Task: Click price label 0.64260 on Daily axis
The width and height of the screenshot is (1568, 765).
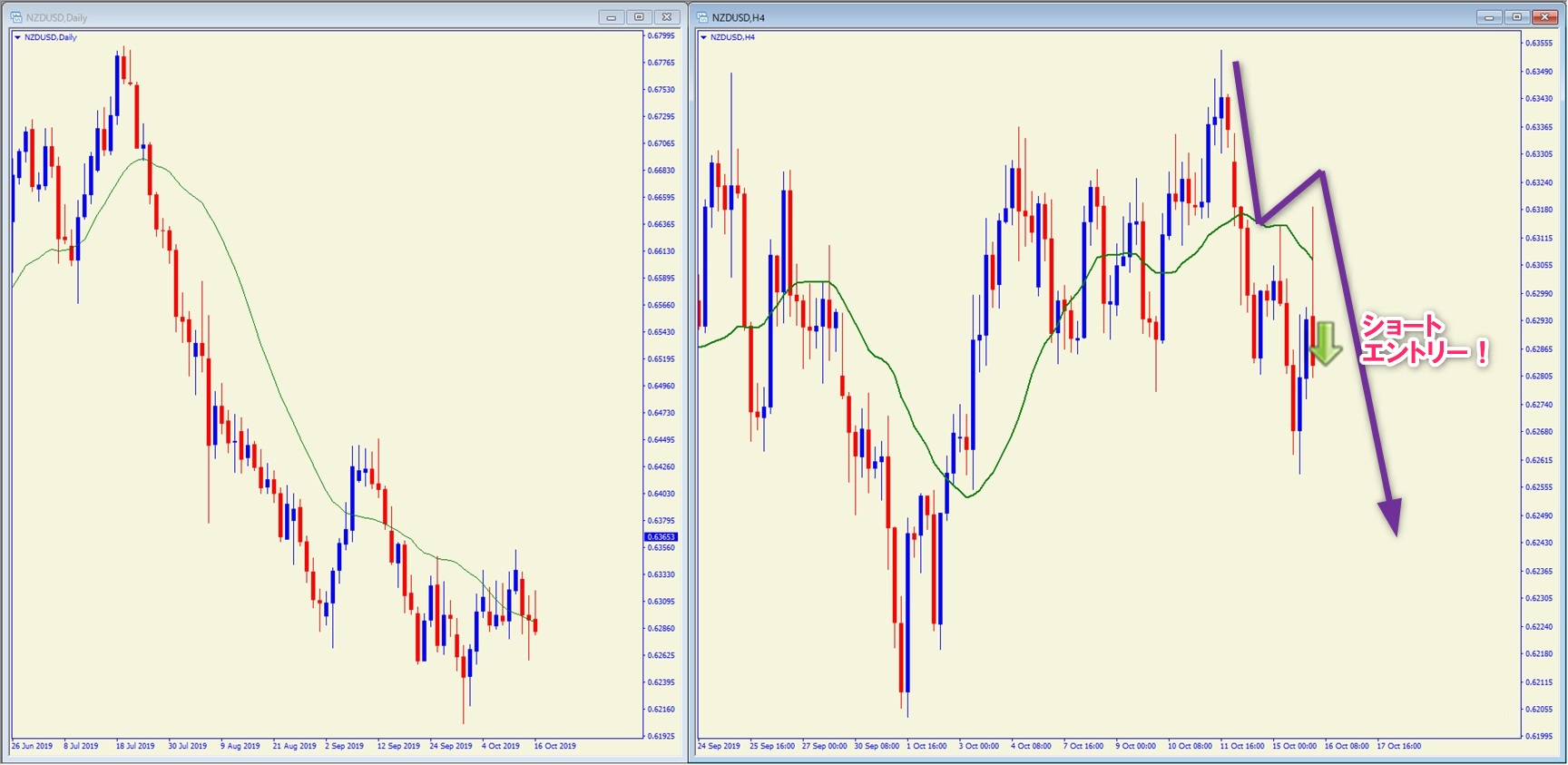Action: click(x=661, y=467)
